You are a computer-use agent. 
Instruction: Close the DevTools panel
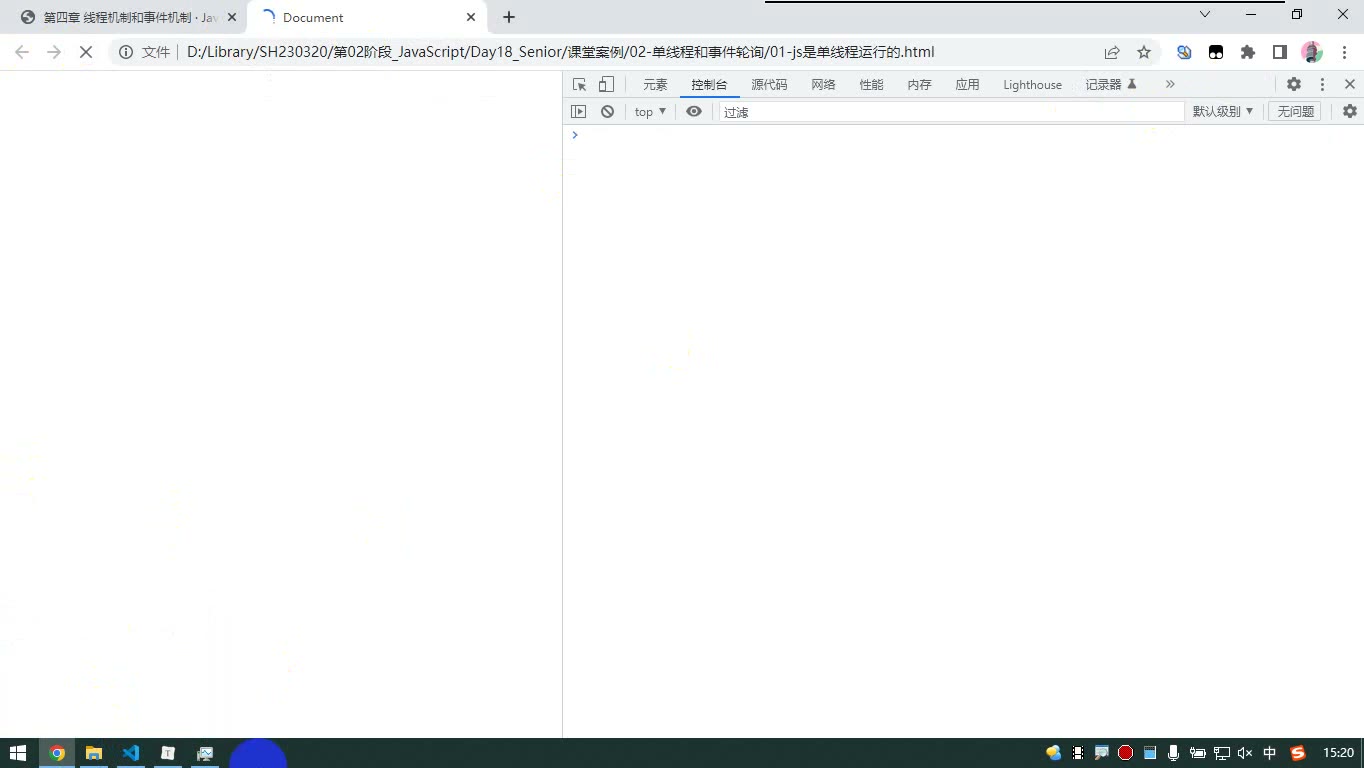(x=1350, y=85)
